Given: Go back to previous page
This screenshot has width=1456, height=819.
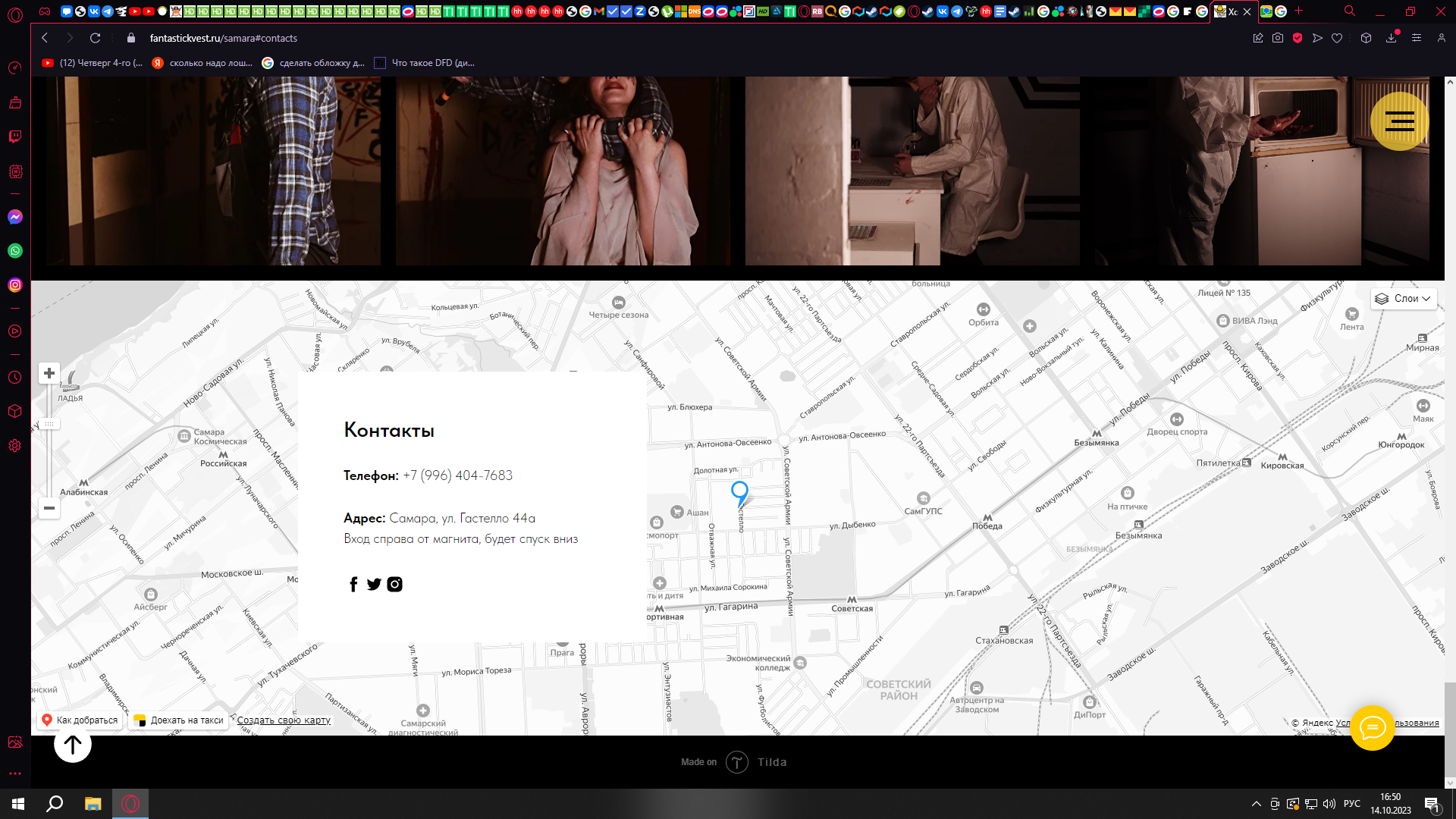Looking at the screenshot, I should click(45, 38).
